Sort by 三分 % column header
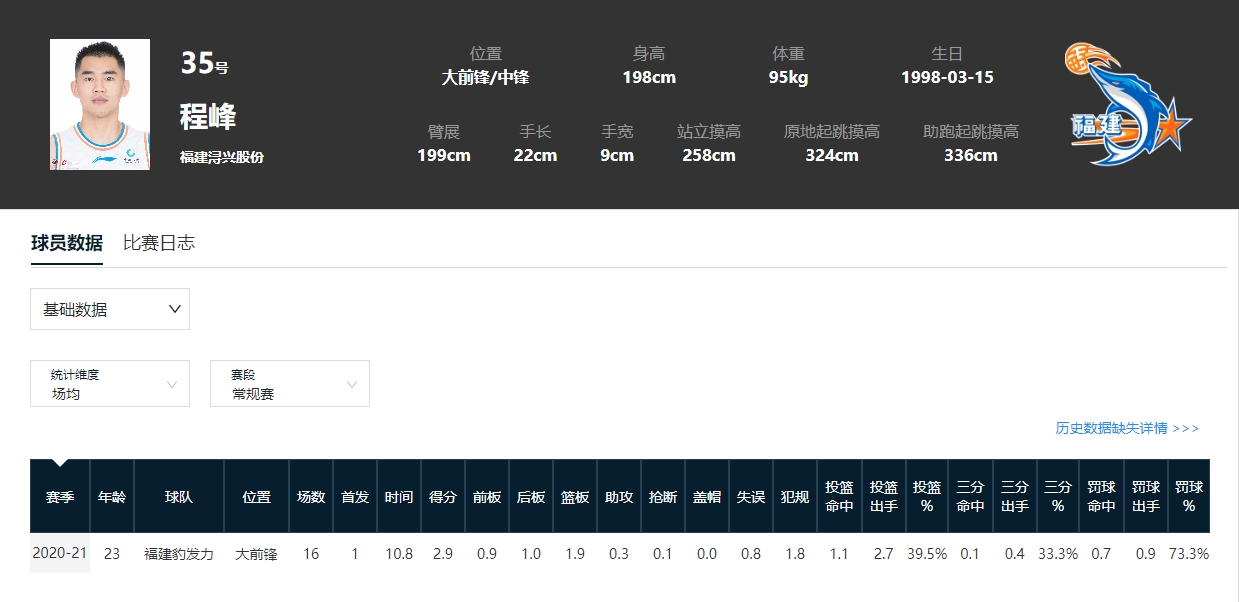 point(1058,497)
